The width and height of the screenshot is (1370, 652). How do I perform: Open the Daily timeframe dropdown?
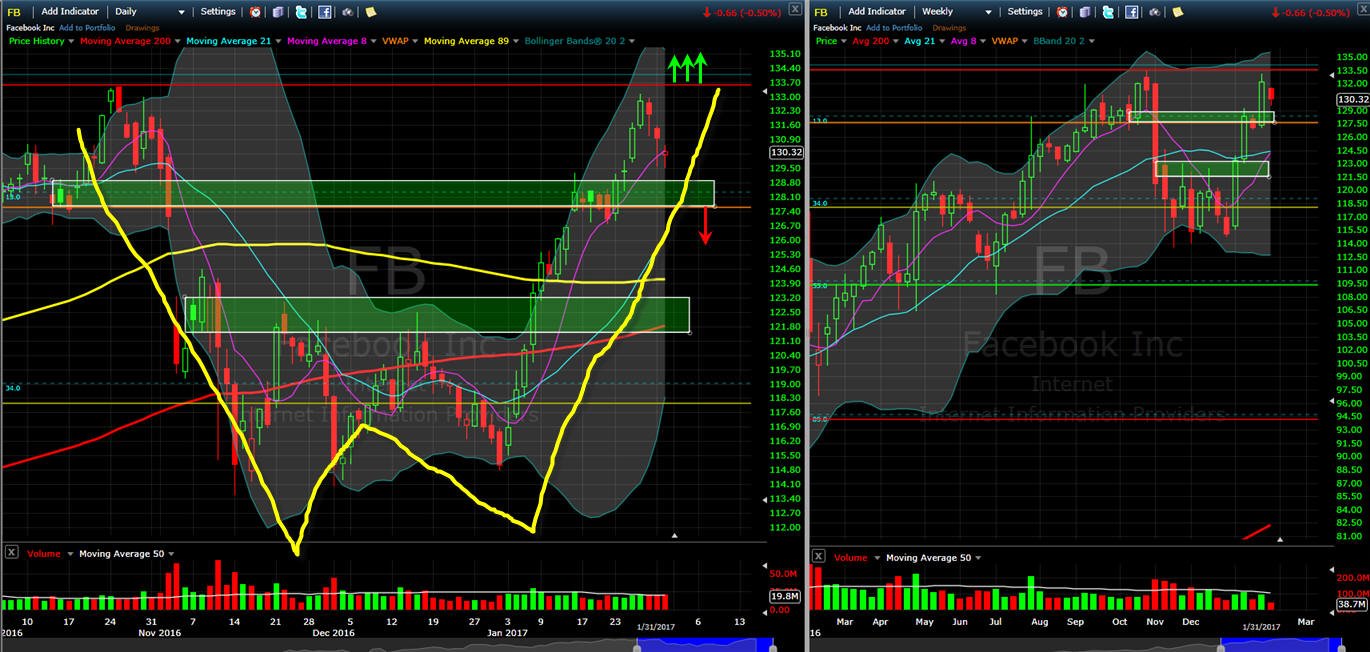point(150,12)
